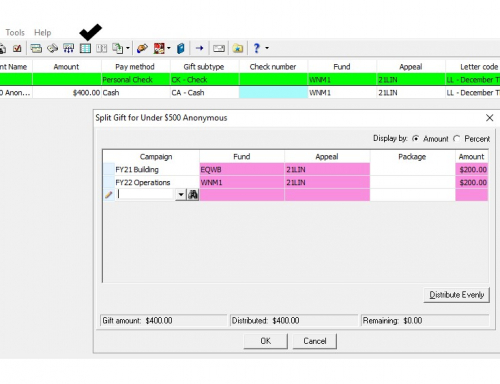Expand the red media icon dropdown arrow
This screenshot has width=500, height=384.
pyautogui.click(x=169, y=48)
